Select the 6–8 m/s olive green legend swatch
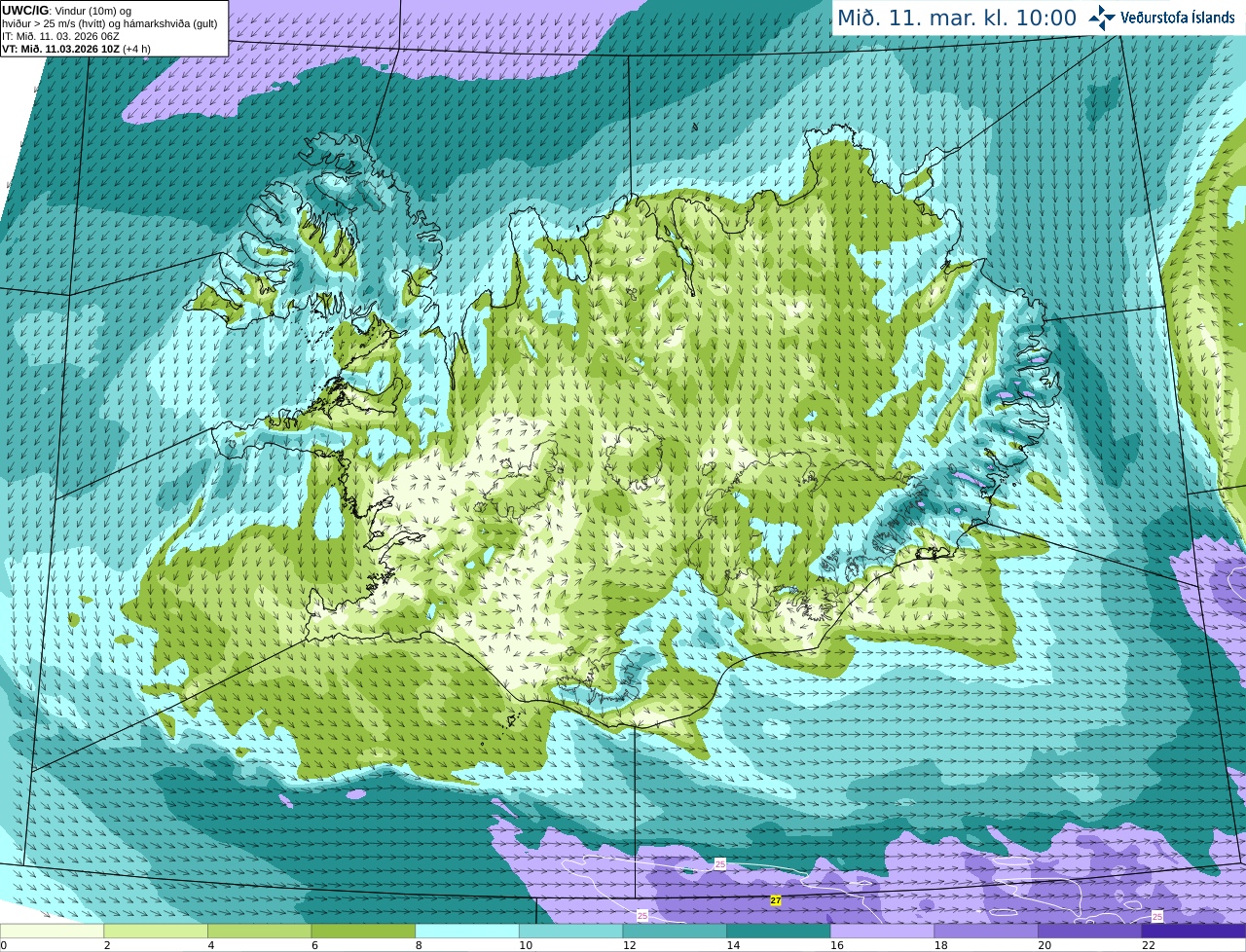This screenshot has width=1246, height=952. click(363, 932)
